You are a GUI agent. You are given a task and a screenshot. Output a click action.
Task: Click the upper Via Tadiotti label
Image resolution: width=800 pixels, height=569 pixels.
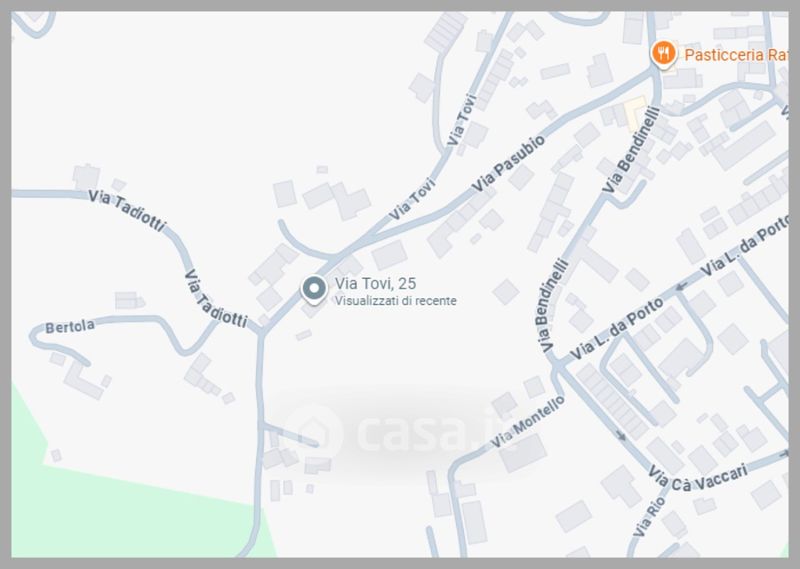127,210
